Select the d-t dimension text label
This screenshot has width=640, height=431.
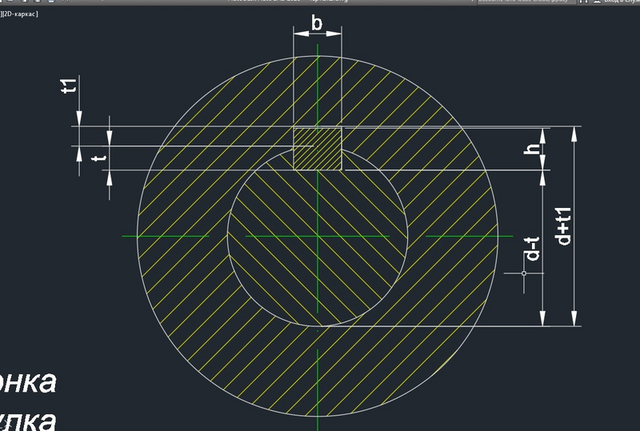pyautogui.click(x=532, y=249)
